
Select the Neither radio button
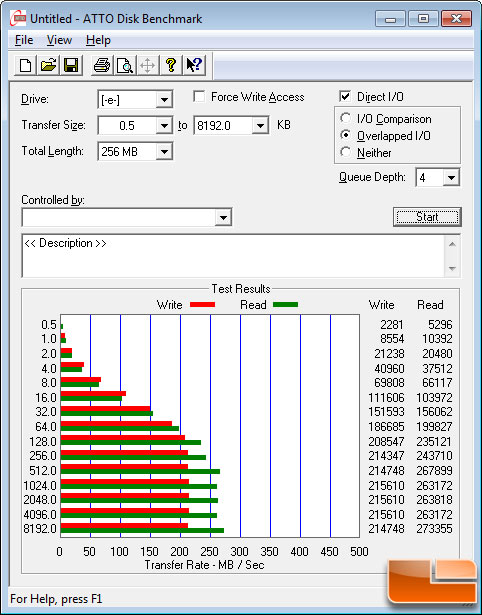[x=346, y=152]
